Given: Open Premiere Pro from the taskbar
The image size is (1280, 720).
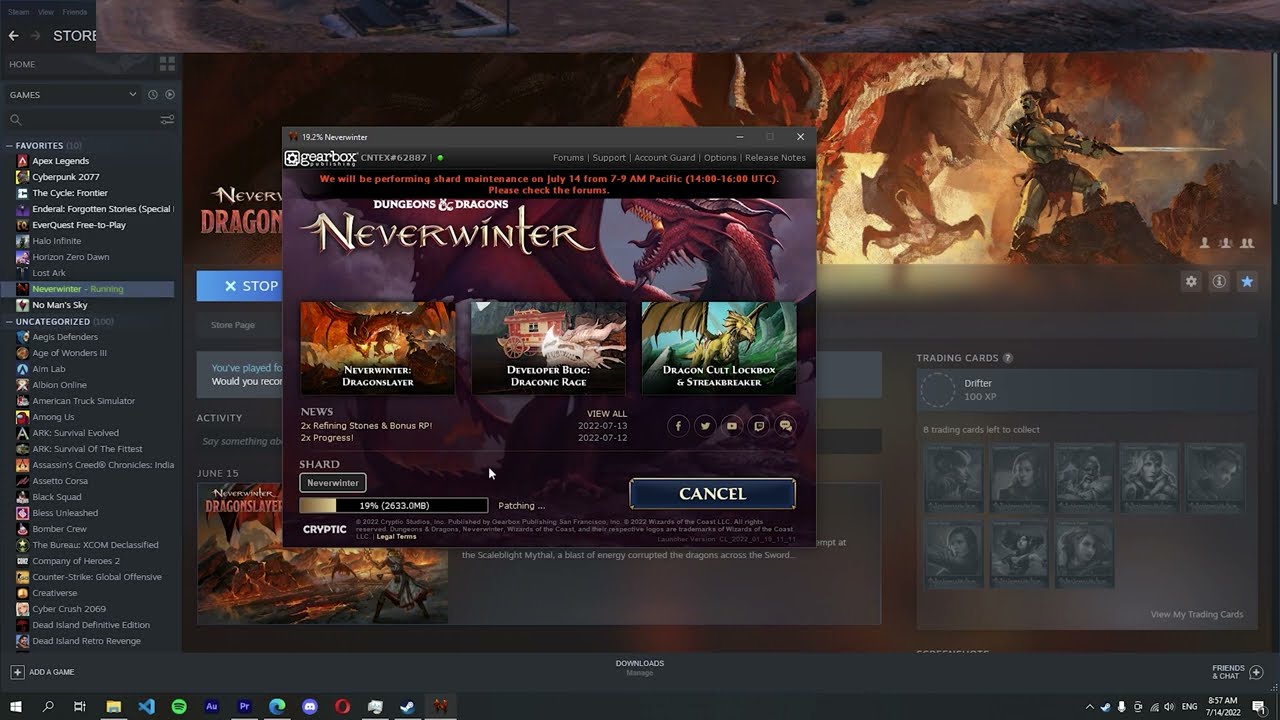Looking at the screenshot, I should pyautogui.click(x=244, y=706).
